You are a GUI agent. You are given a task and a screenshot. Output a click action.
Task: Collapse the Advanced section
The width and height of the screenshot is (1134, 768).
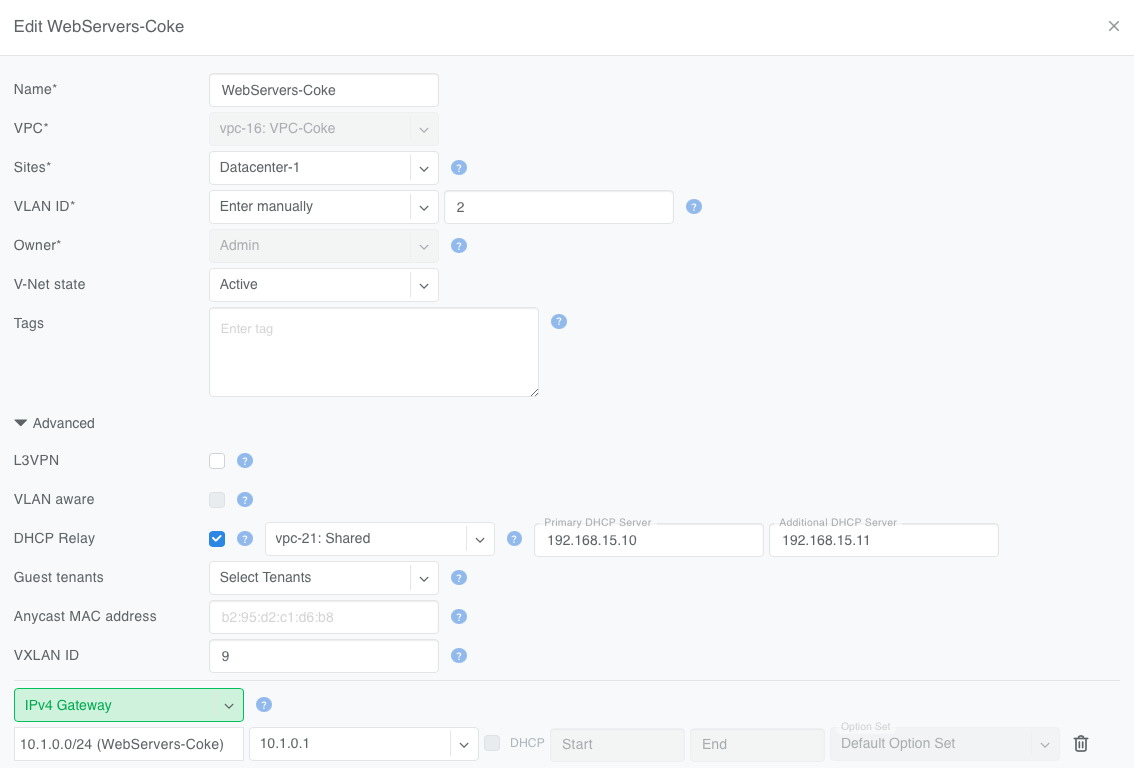pos(54,423)
